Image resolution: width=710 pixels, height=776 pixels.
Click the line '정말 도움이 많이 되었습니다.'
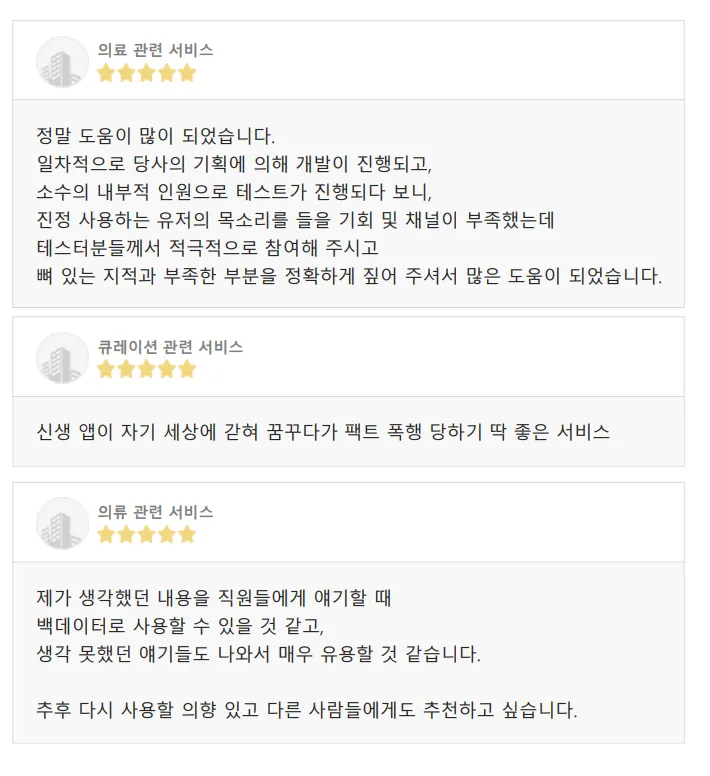tap(155, 135)
